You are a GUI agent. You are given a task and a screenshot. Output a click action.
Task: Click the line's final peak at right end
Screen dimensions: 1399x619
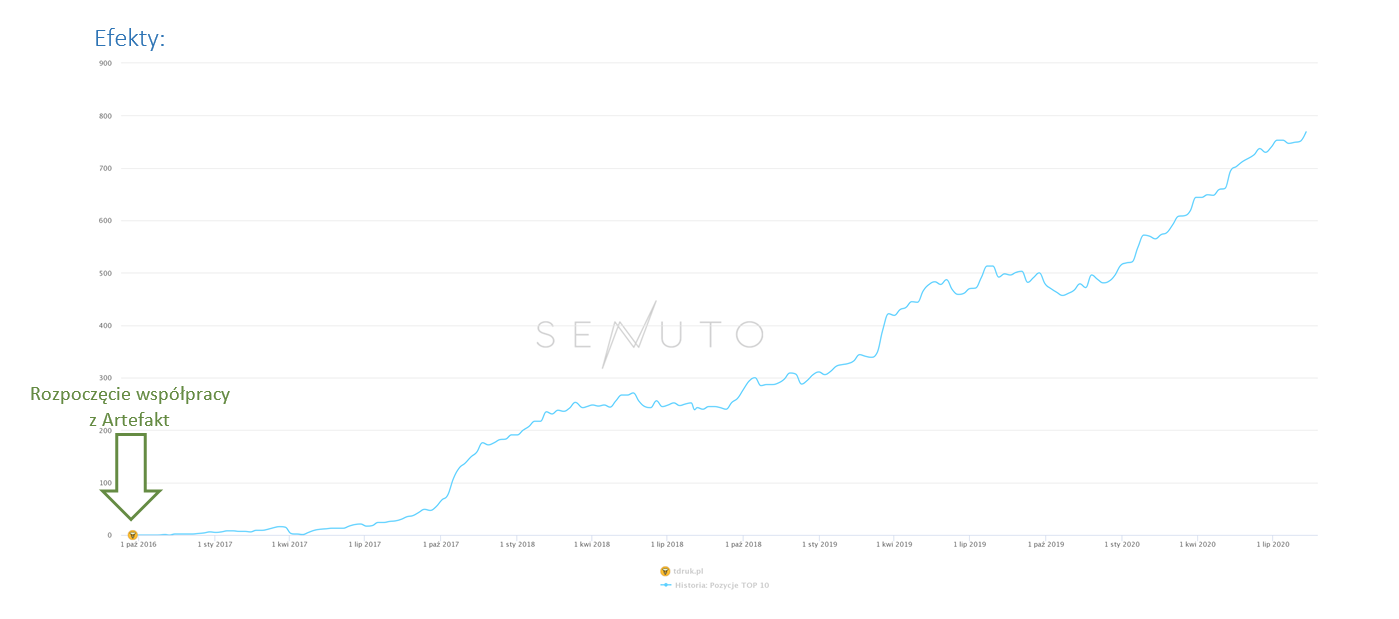point(1306,132)
